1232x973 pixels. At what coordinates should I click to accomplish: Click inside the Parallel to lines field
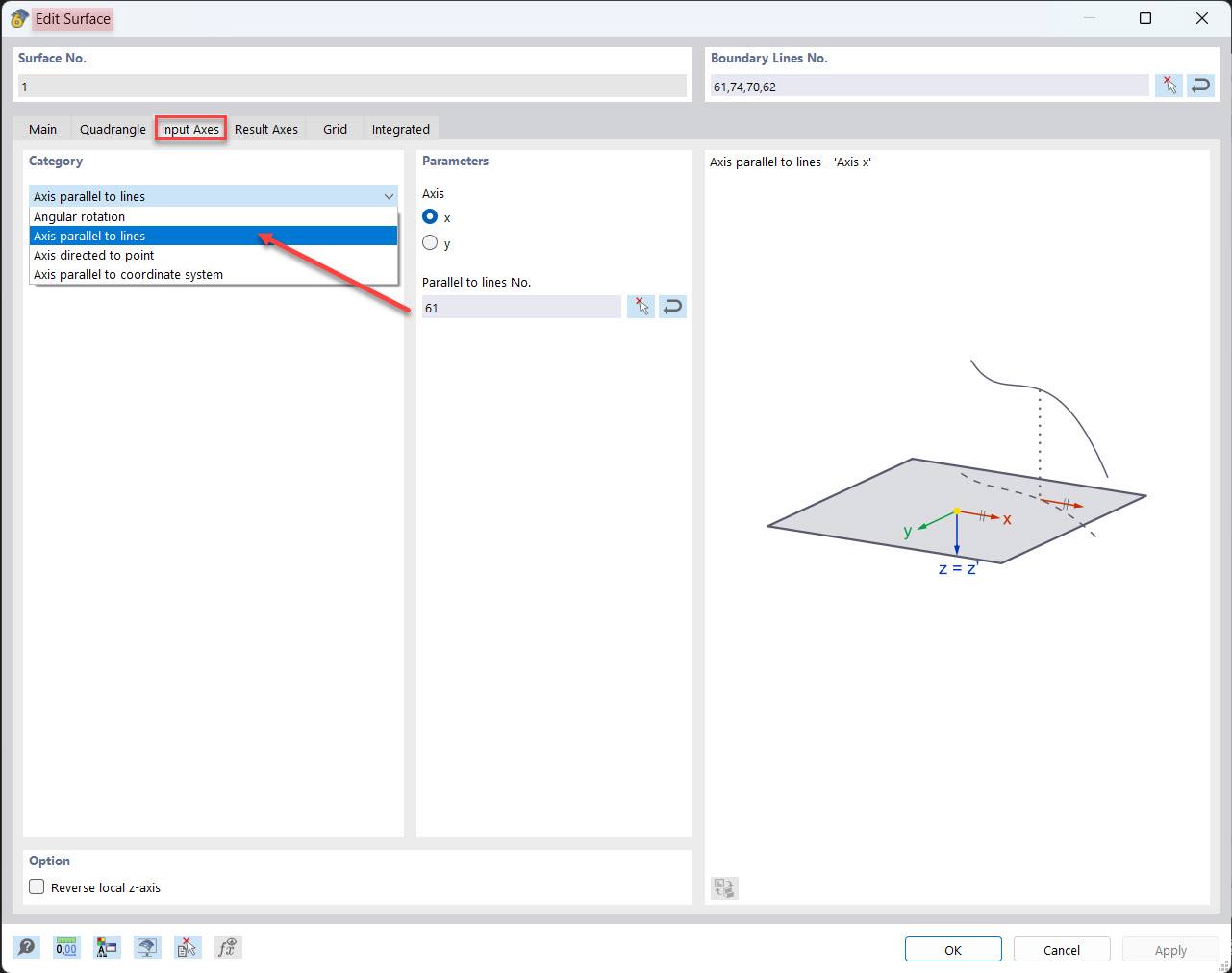click(x=519, y=307)
